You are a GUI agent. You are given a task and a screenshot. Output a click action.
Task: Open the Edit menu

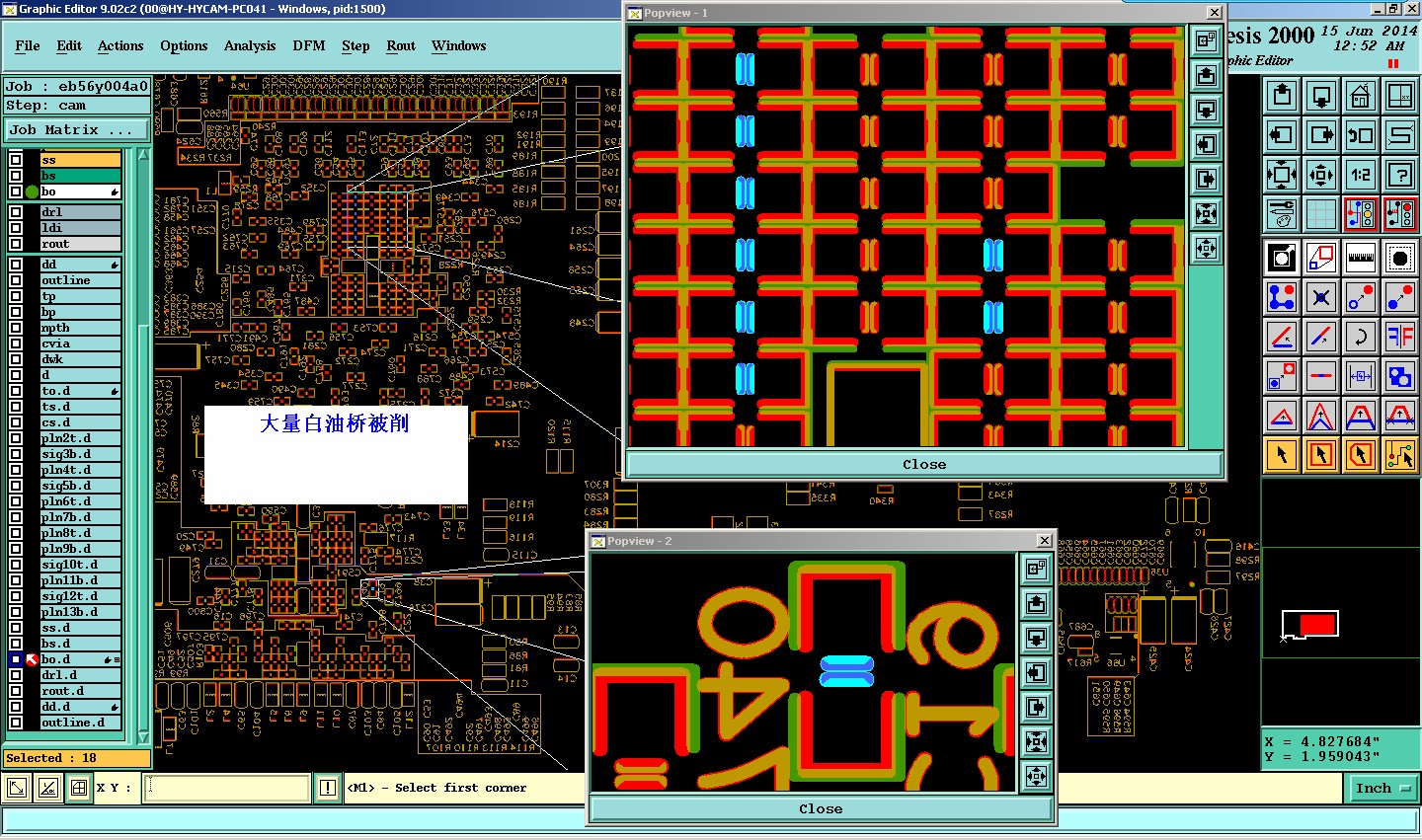pyautogui.click(x=69, y=46)
